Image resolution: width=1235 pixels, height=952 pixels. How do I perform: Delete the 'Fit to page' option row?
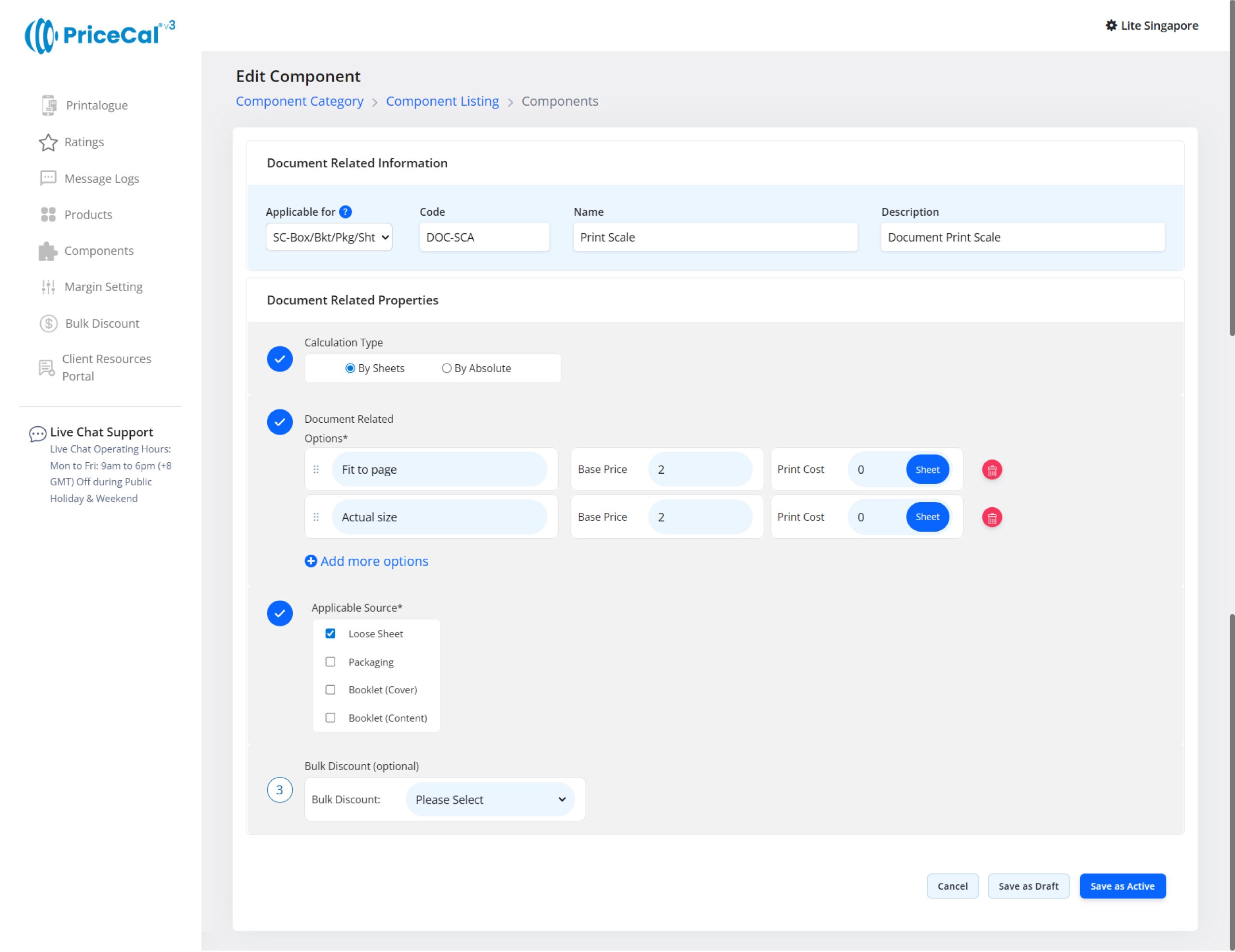tap(992, 470)
